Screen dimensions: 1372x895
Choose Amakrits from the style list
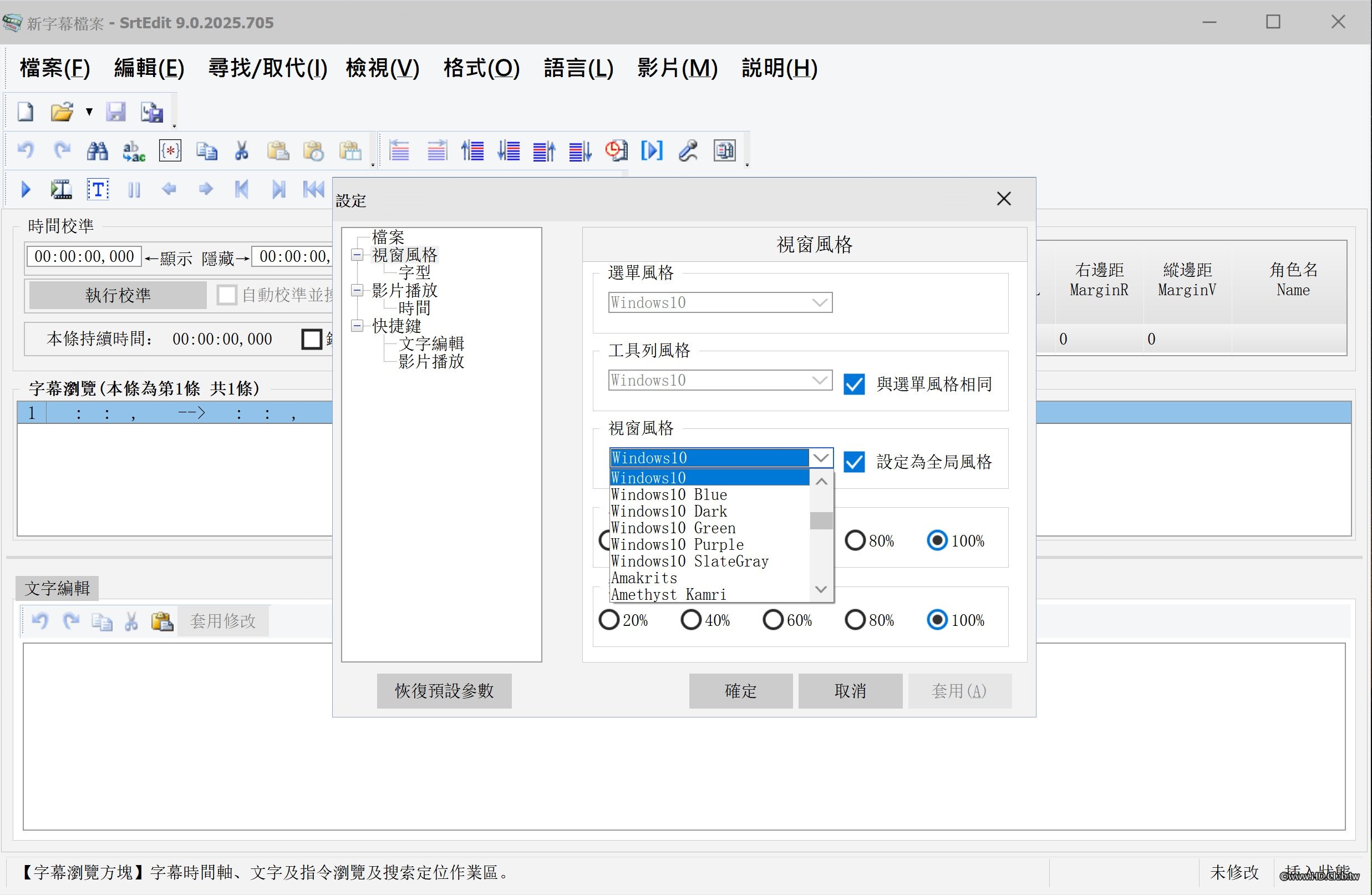click(x=710, y=578)
